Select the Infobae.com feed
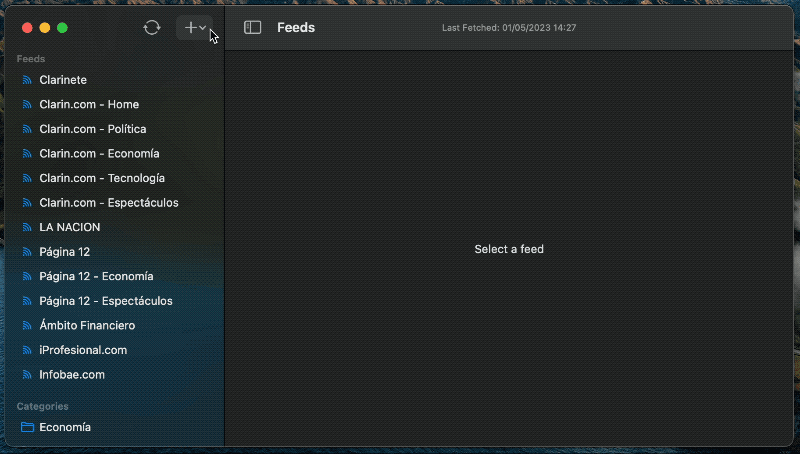The image size is (800, 454). pos(71,374)
